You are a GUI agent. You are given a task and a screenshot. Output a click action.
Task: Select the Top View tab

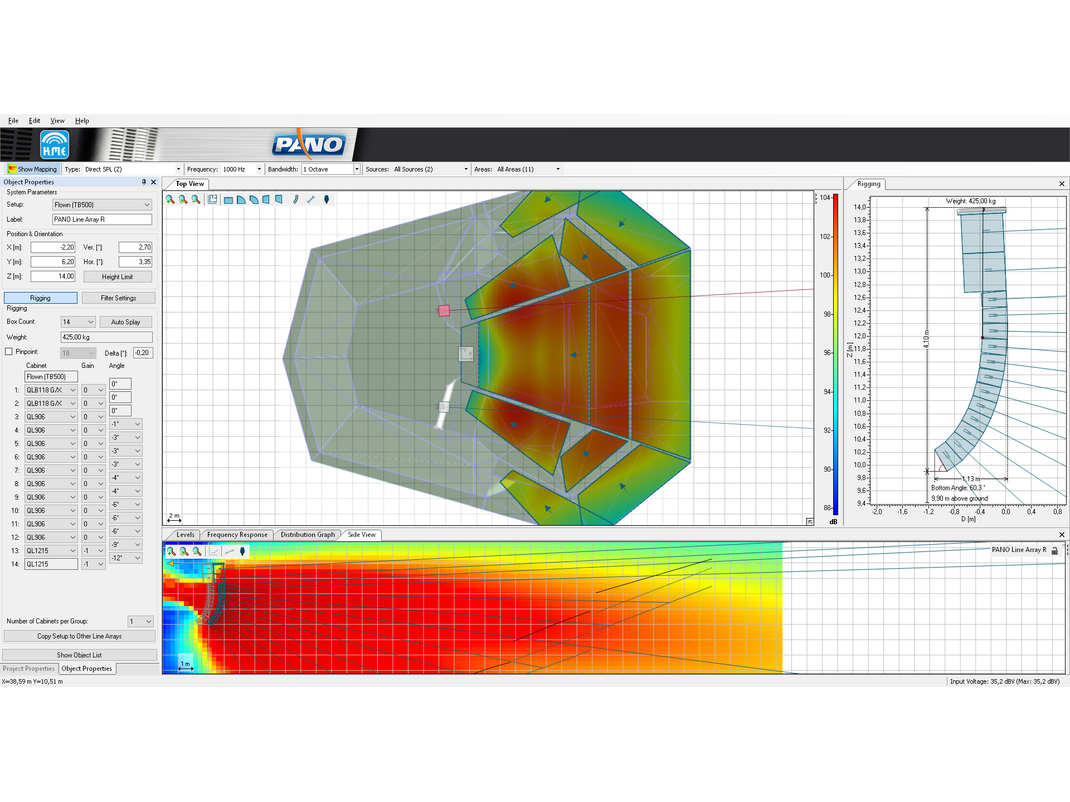coord(189,184)
